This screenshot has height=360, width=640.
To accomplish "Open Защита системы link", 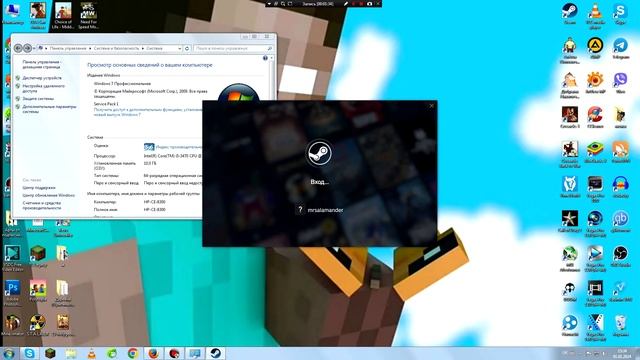I will click(38, 98).
